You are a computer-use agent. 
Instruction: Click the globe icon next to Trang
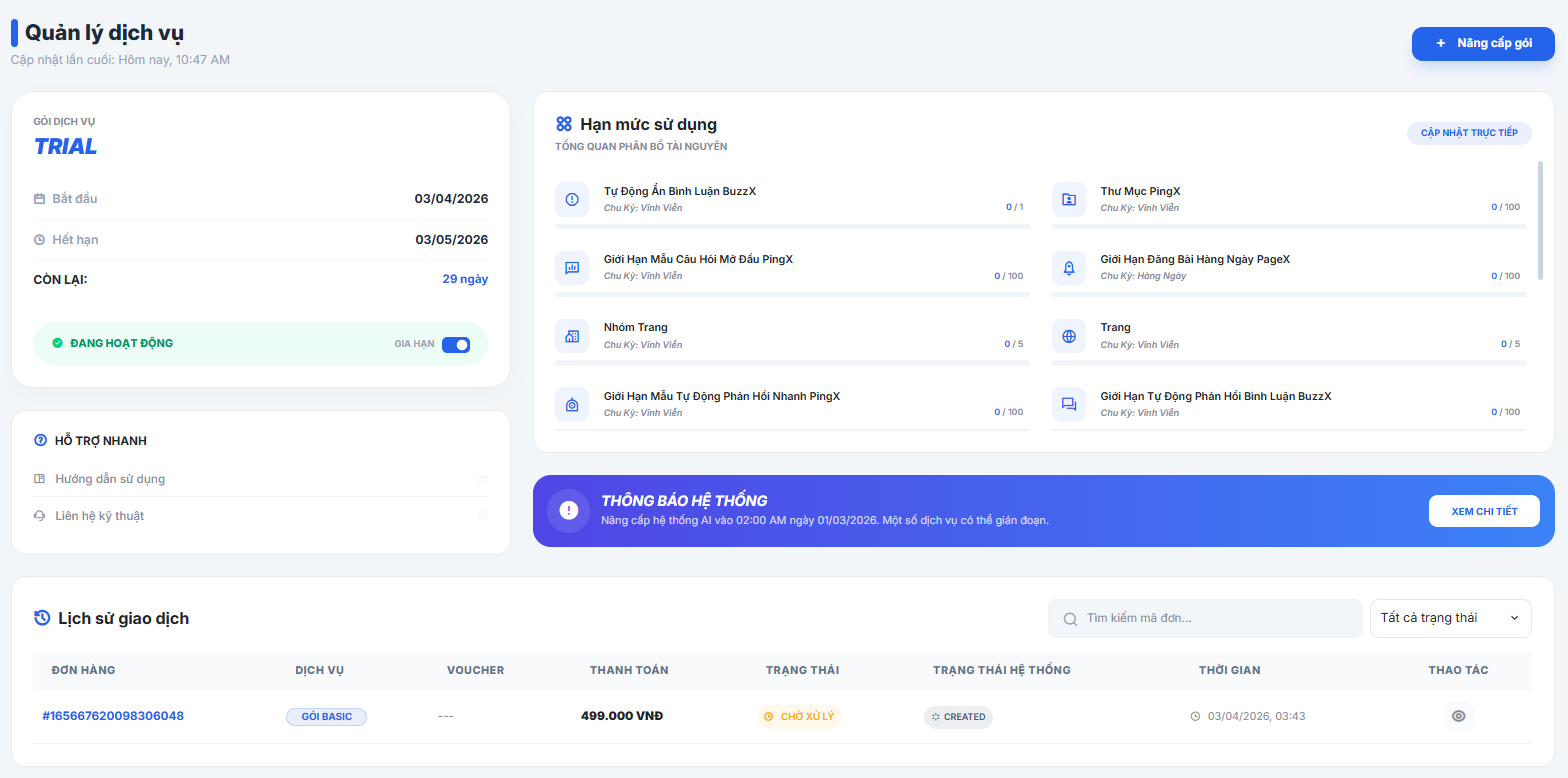[x=1069, y=336]
